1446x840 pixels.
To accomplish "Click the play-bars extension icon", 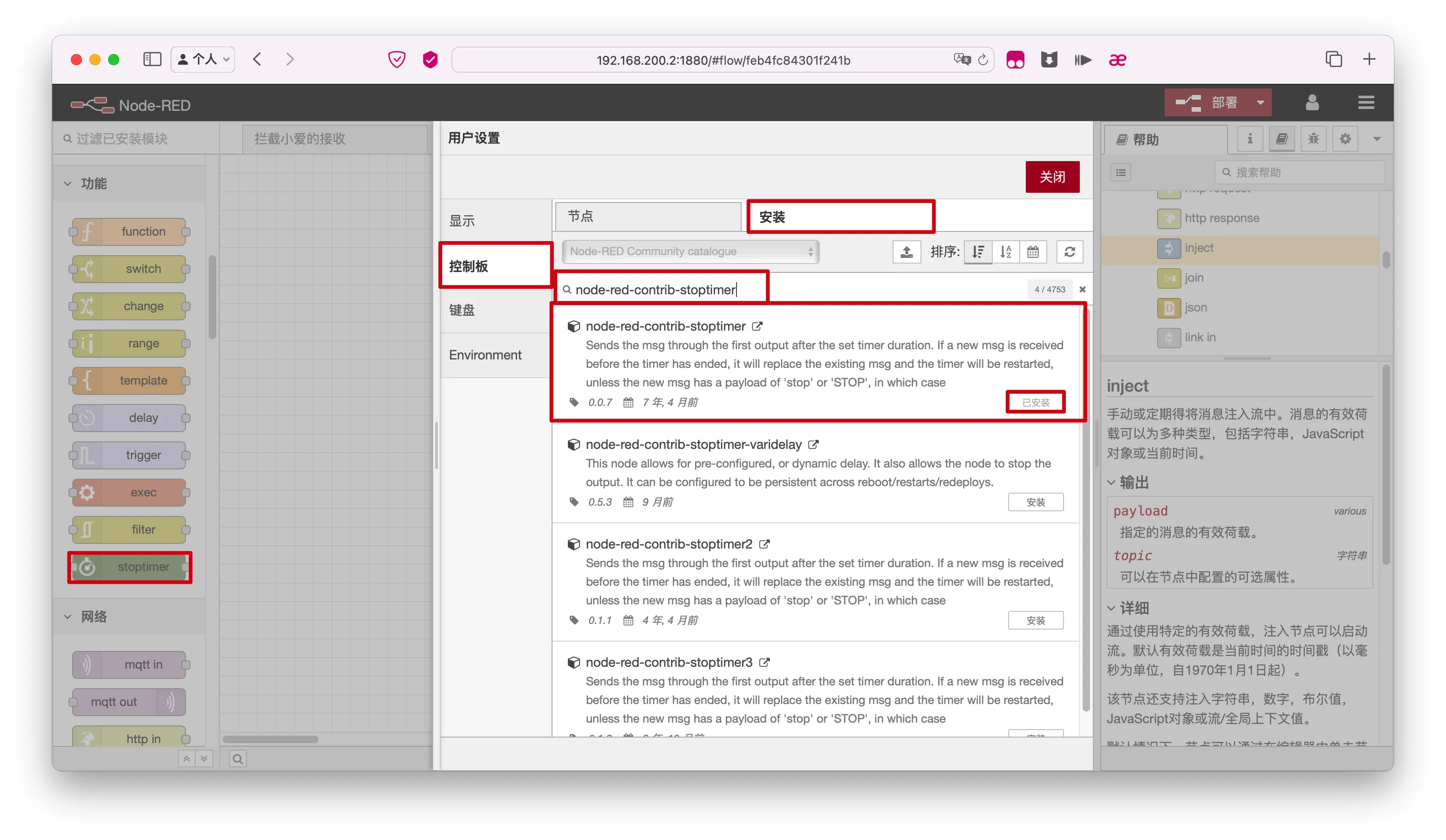I will [x=1083, y=60].
